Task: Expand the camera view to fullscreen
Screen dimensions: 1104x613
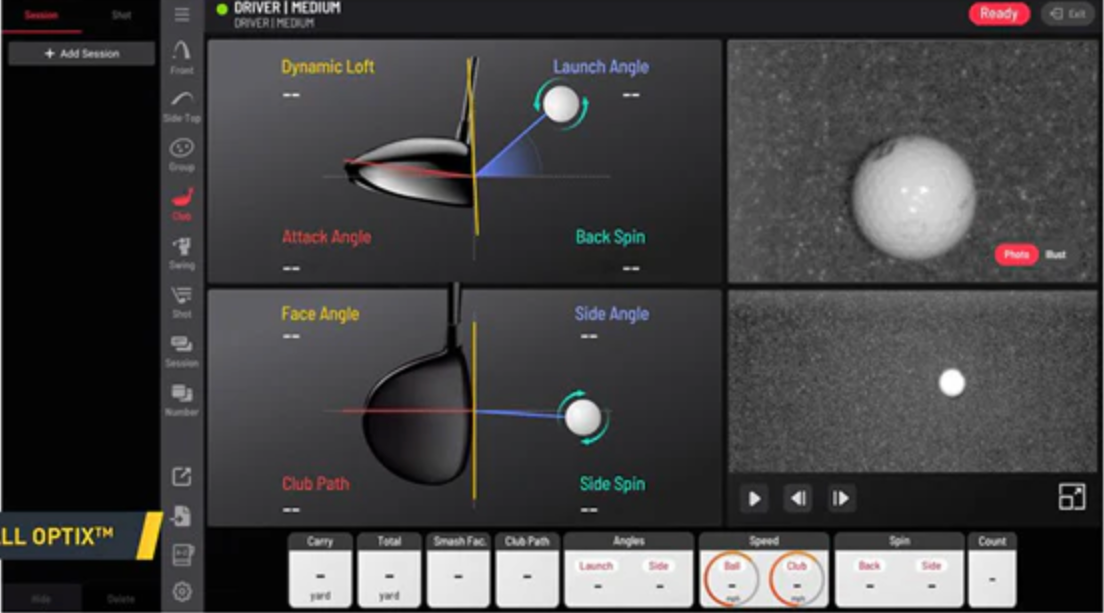Action: 1071,497
